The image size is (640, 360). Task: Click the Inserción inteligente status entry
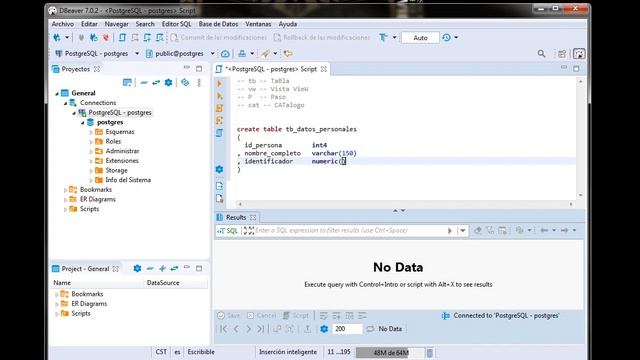288,352
